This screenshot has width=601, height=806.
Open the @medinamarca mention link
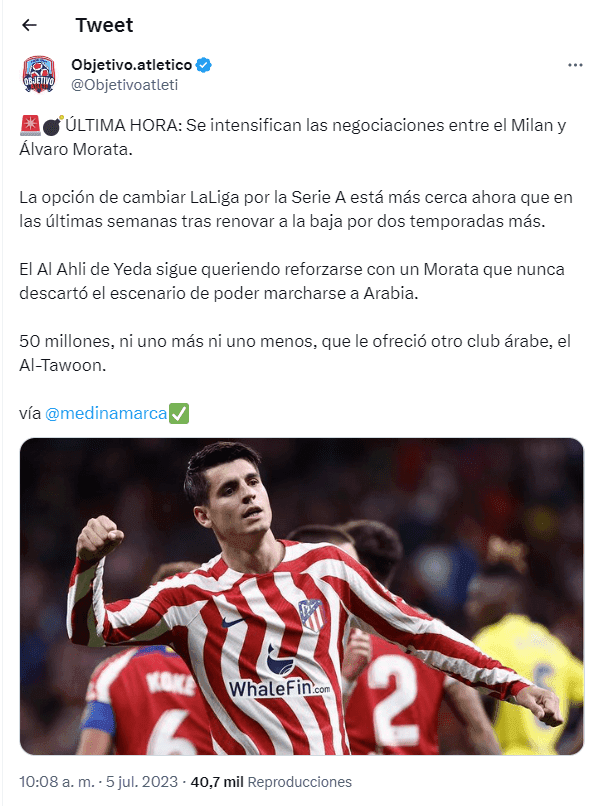tap(106, 413)
